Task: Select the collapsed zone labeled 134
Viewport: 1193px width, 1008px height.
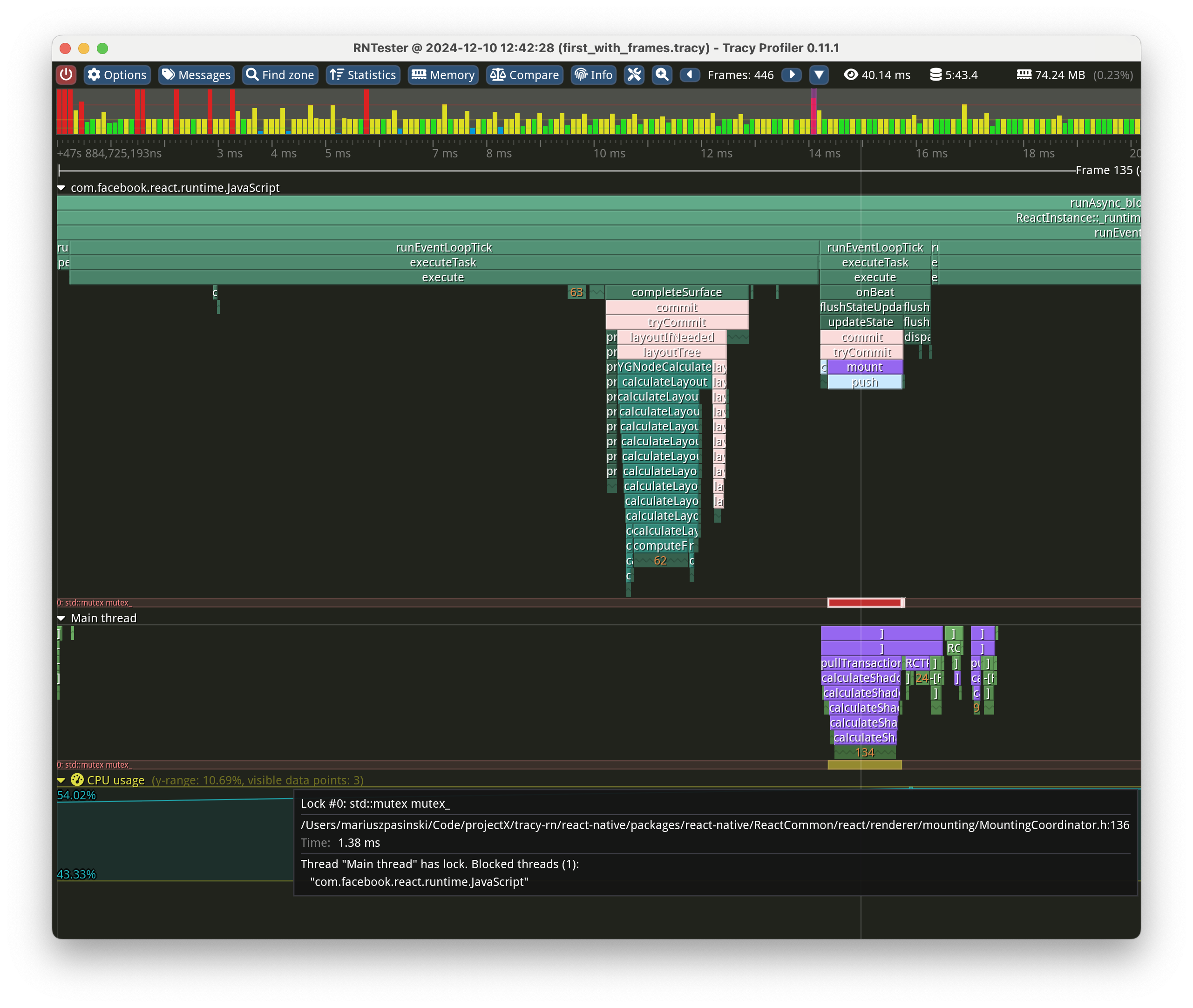Action: tap(865, 753)
